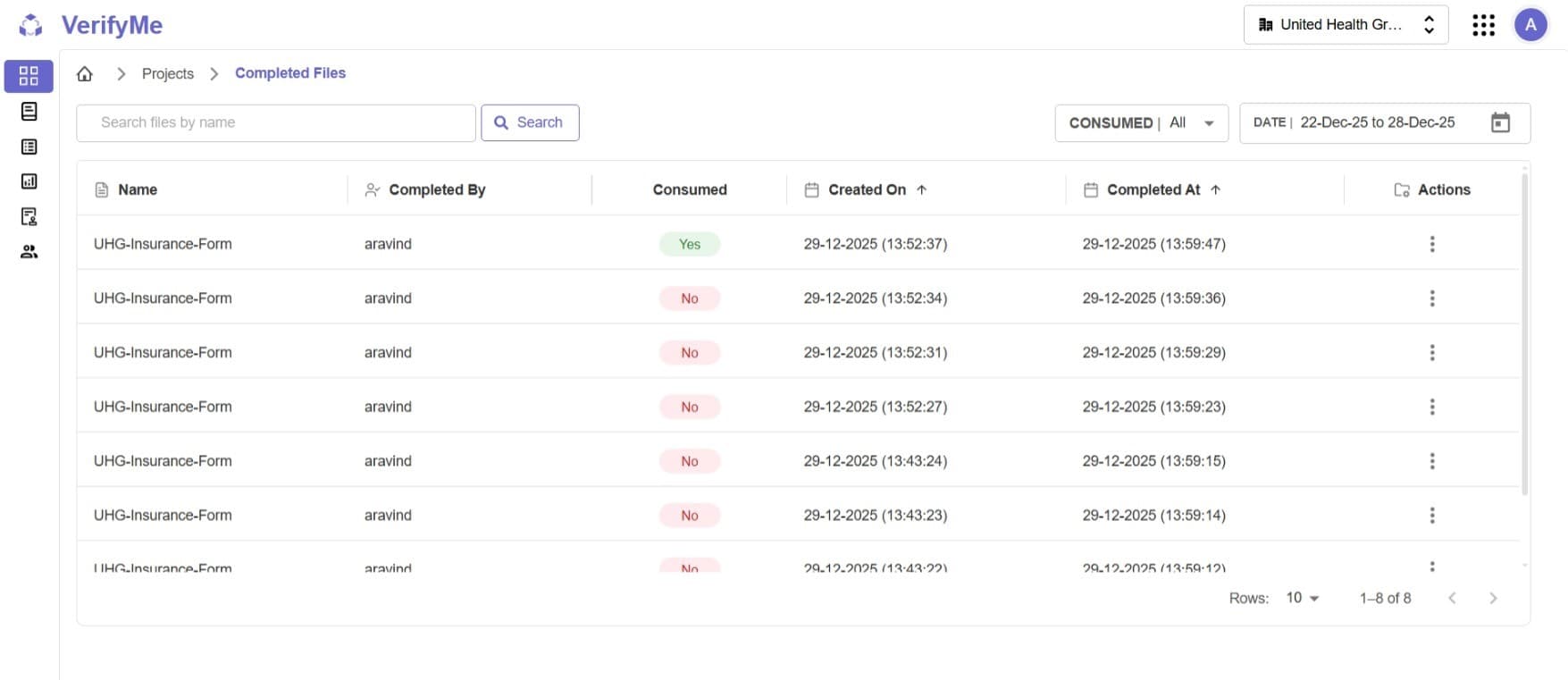Viewport: 1568px width, 680px height.
Task: Open the calendar date picker icon
Action: pyautogui.click(x=1500, y=122)
